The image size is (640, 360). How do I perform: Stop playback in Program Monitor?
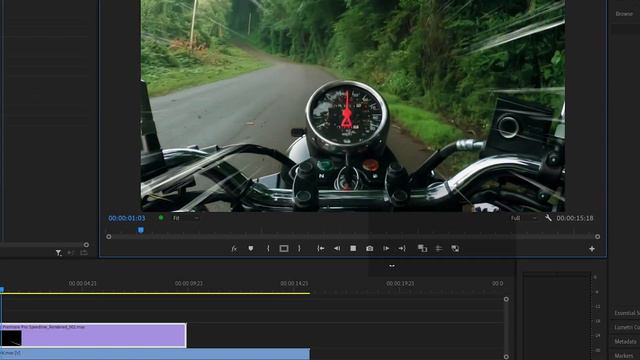pos(353,248)
